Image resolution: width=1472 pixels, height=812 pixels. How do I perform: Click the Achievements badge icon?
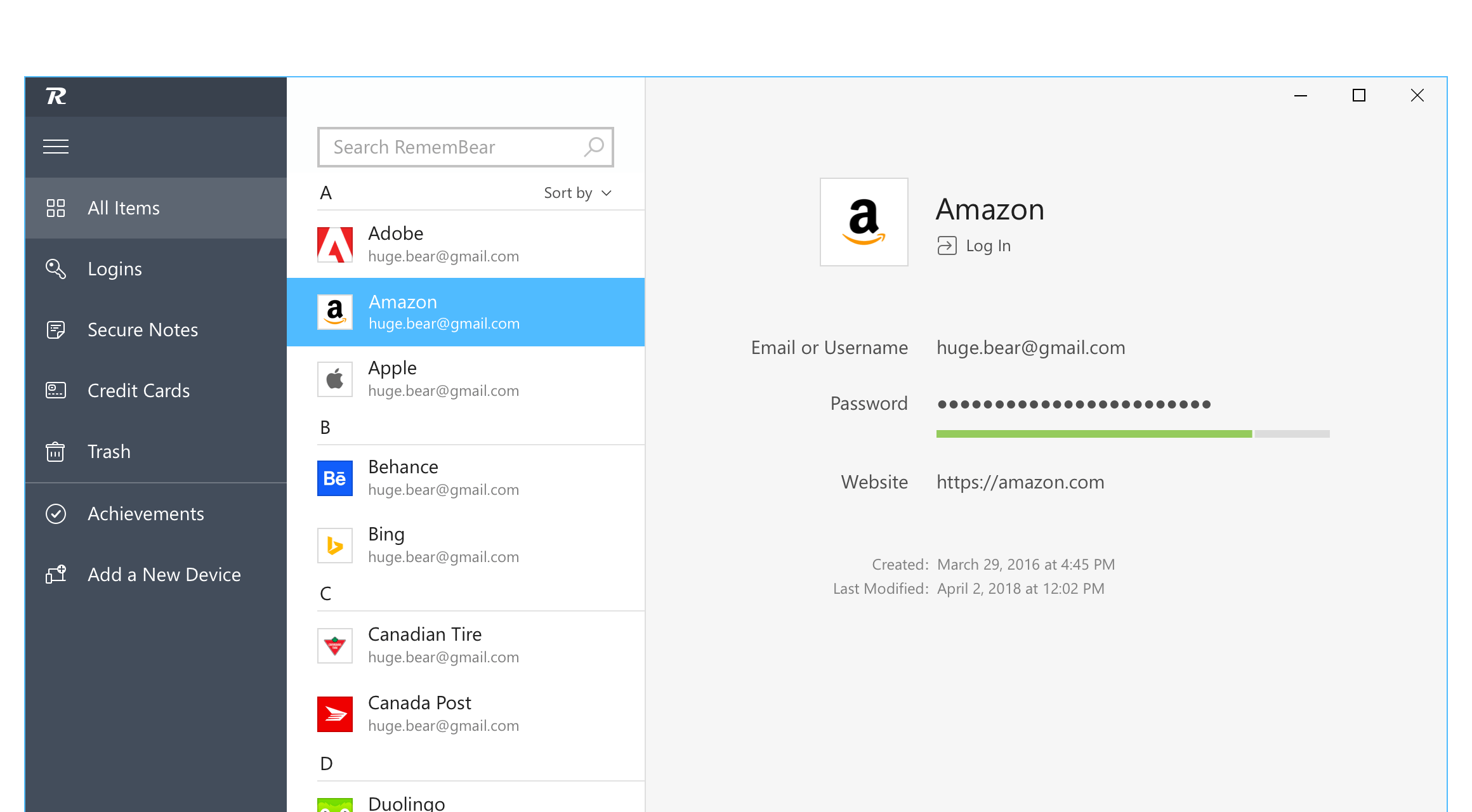[x=56, y=513]
